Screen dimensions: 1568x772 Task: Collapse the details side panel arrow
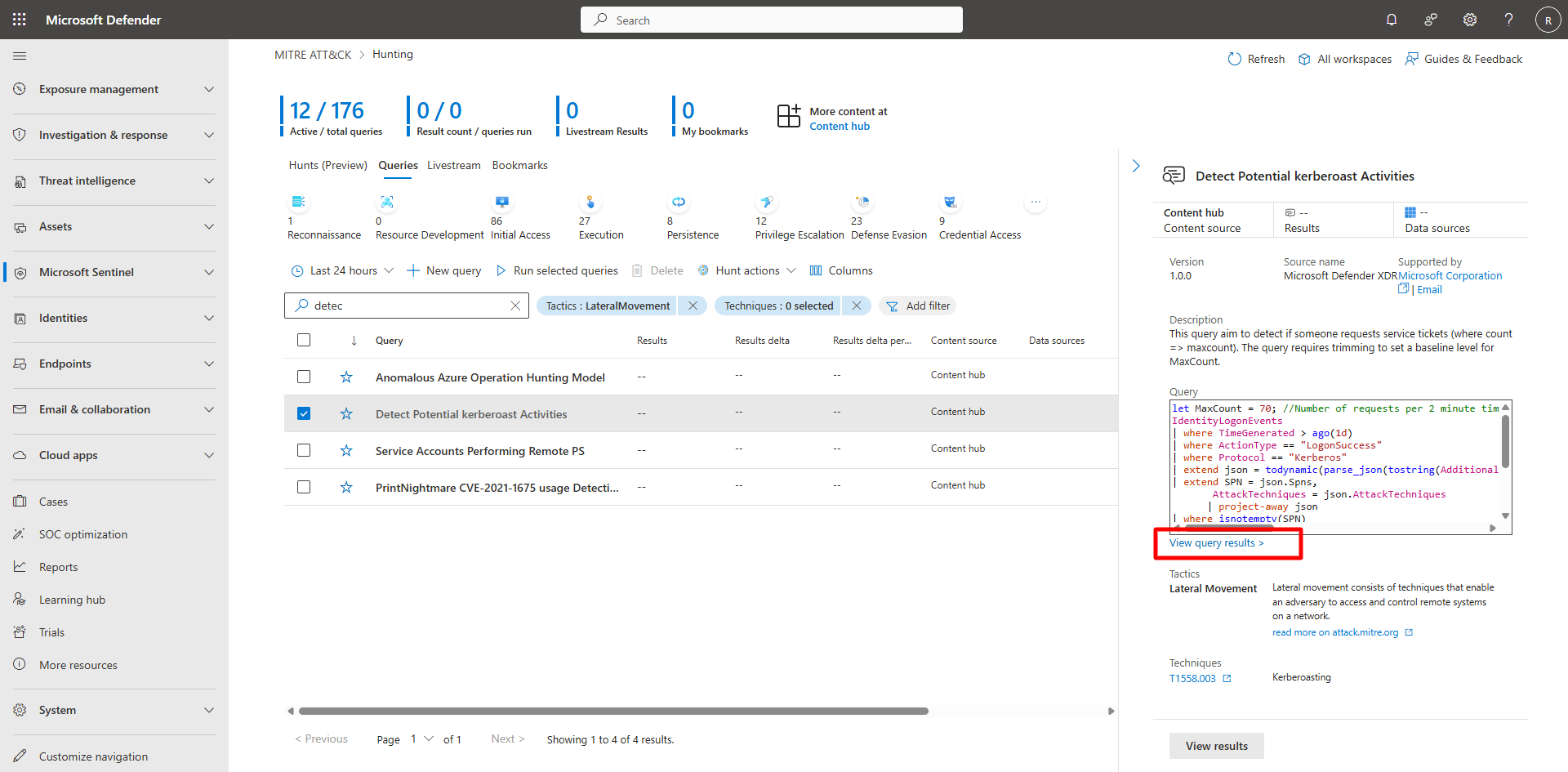click(x=1136, y=166)
